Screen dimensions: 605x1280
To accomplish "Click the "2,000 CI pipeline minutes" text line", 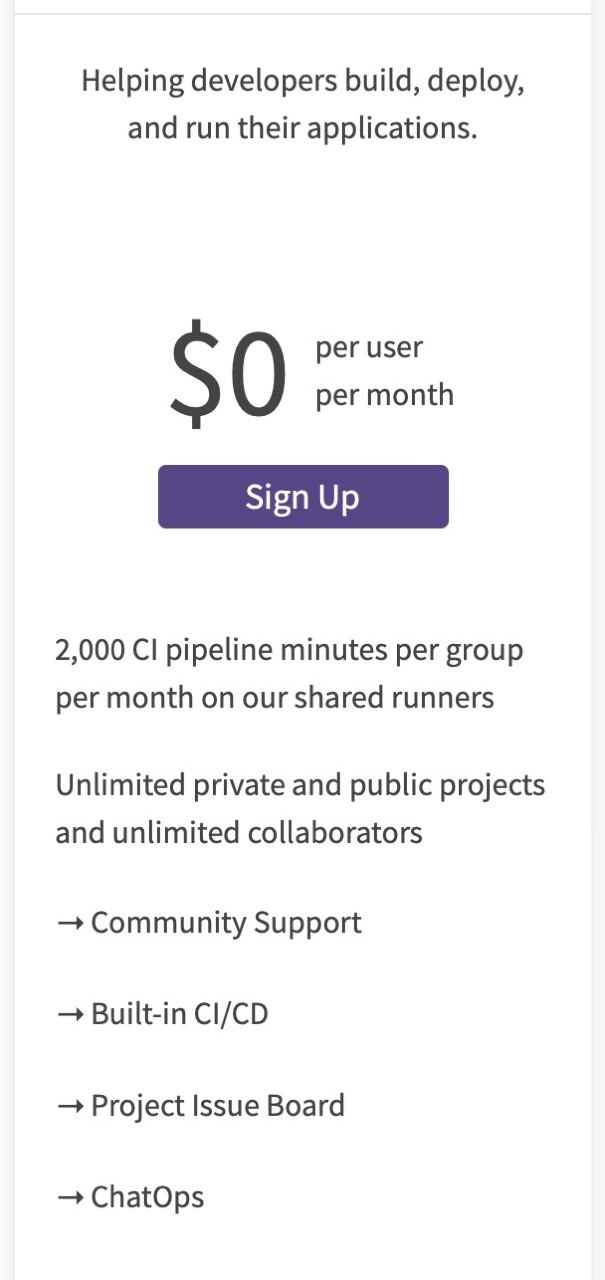I will pyautogui.click(x=289, y=650).
